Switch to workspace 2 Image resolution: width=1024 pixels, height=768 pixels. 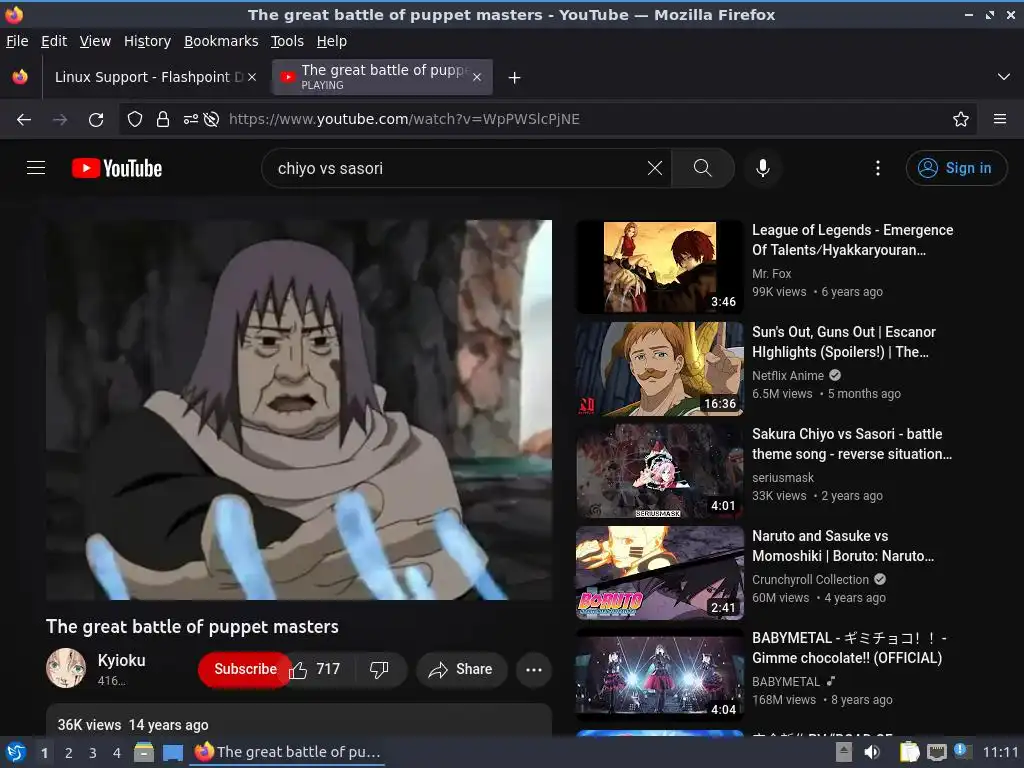[x=69, y=753]
